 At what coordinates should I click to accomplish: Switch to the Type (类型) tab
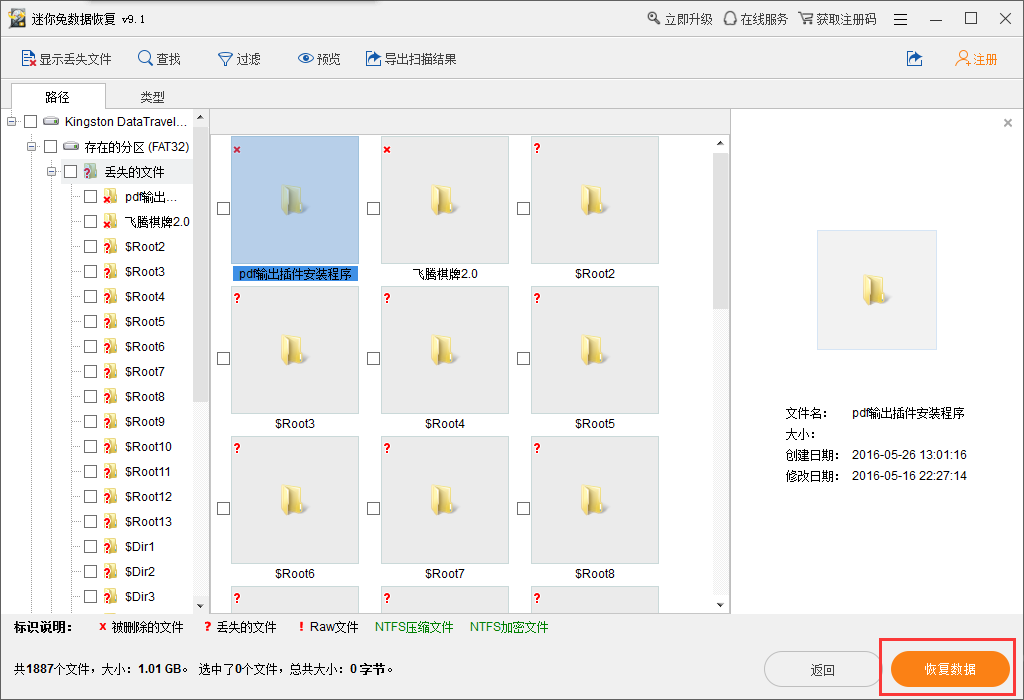point(152,97)
